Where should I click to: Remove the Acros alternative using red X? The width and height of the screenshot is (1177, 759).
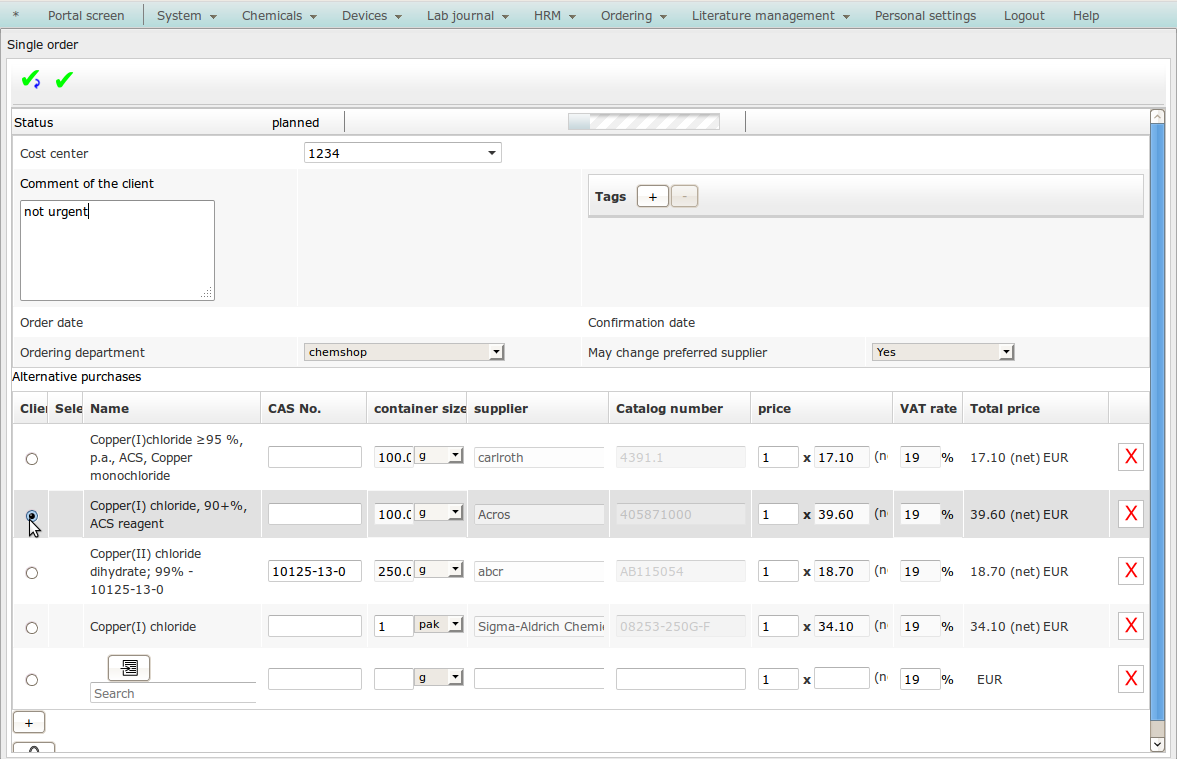point(1131,514)
